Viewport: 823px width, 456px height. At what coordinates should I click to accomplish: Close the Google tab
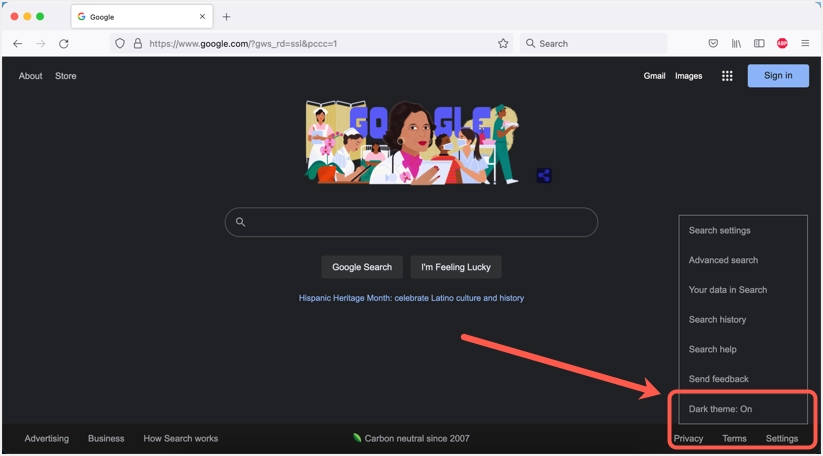(x=202, y=17)
